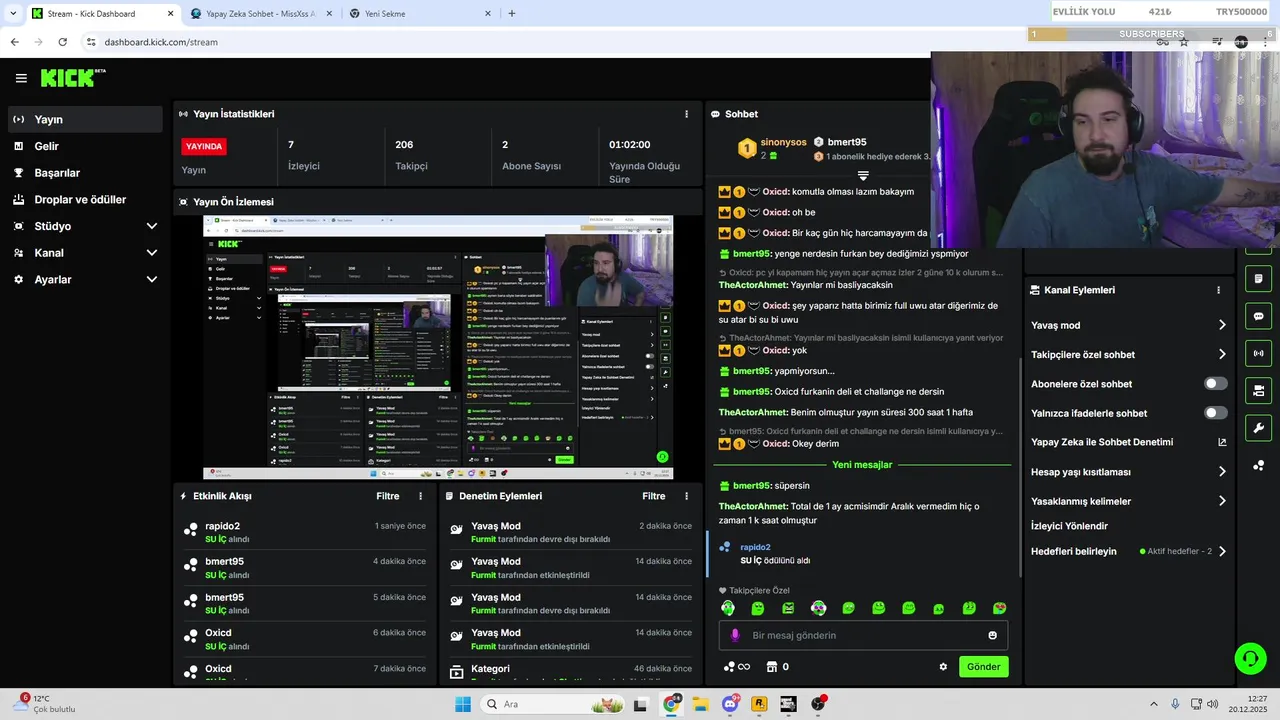
Task: Open Yayın in the left sidebar
Action: pos(85,119)
